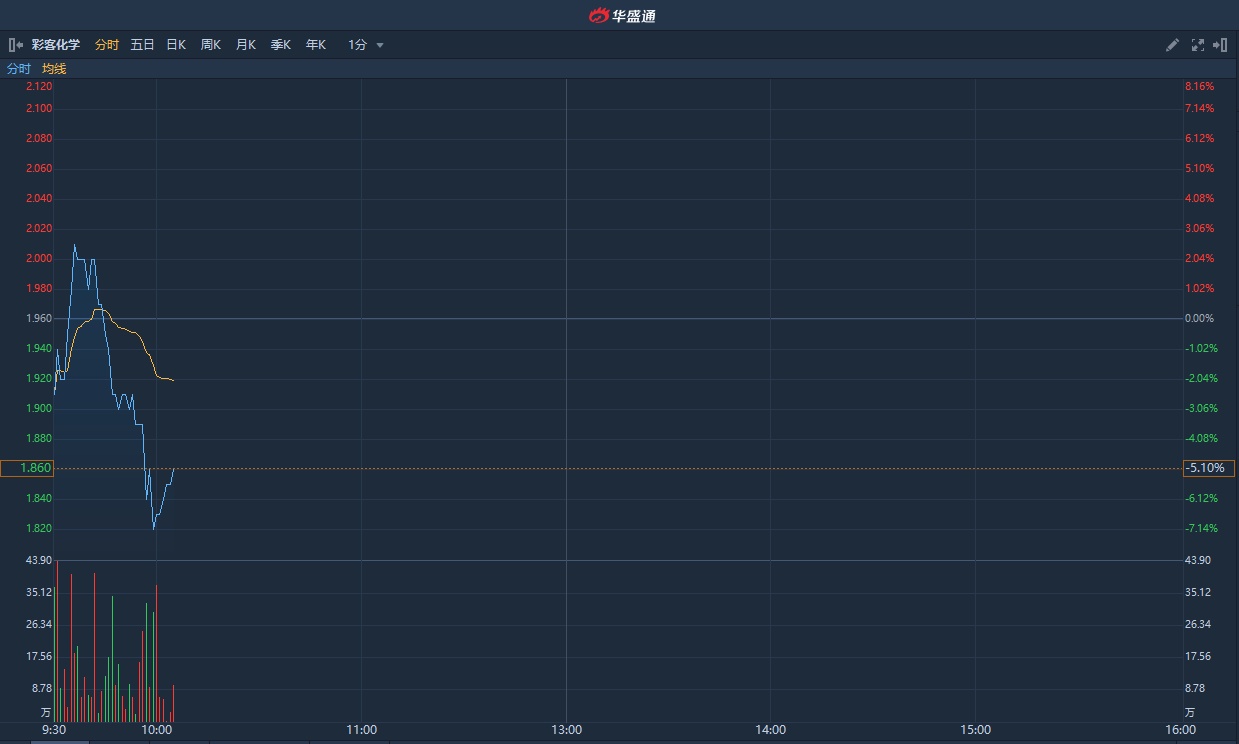Click the 15:00 time axis label
The image size is (1239, 744).
click(x=976, y=730)
